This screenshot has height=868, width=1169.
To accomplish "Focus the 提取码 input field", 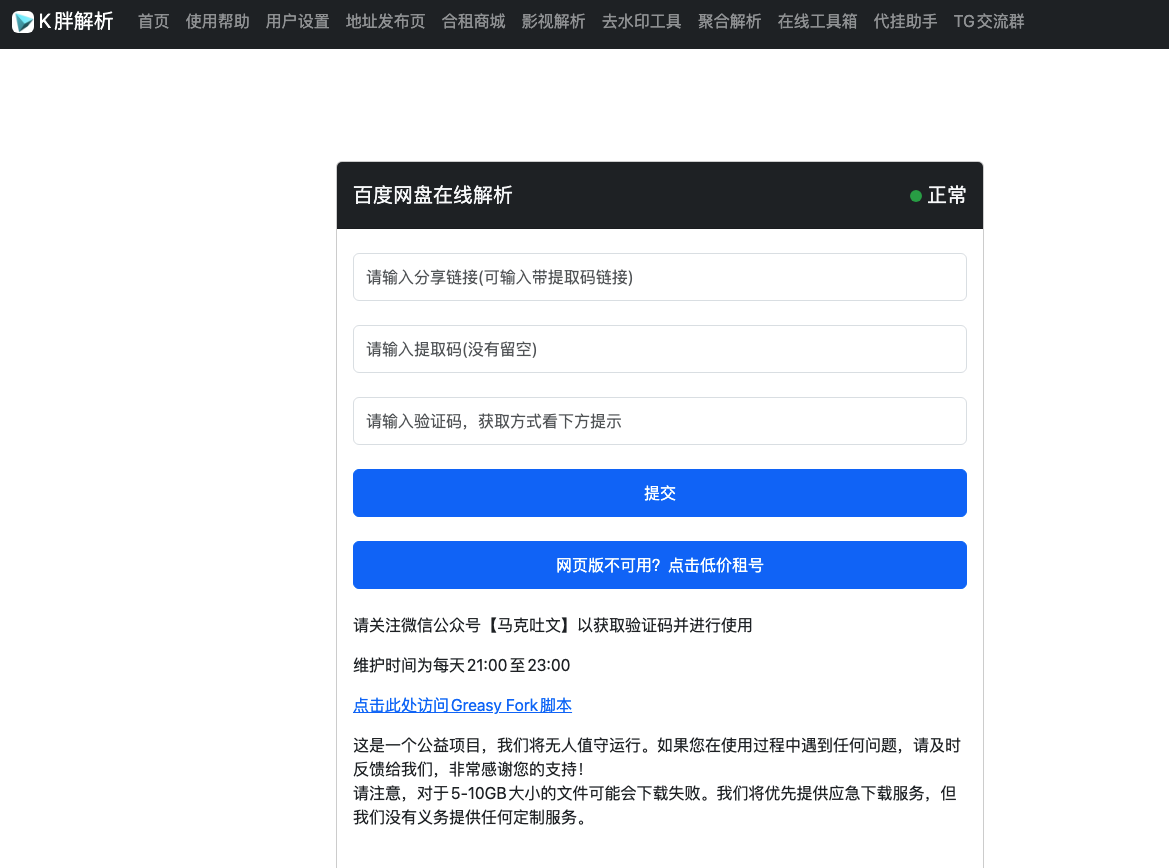I will [660, 349].
